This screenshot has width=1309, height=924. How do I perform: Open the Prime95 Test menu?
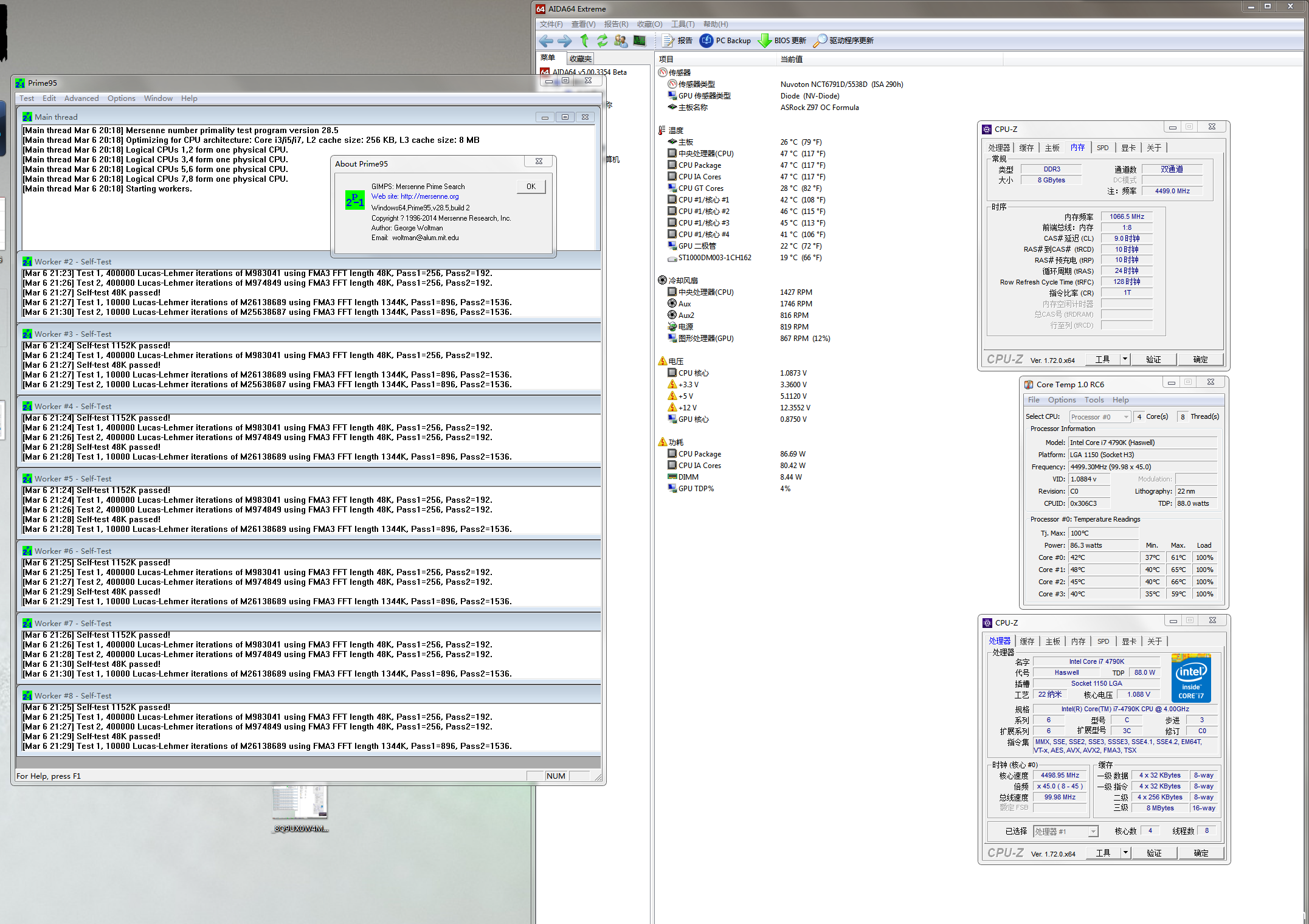[27, 98]
